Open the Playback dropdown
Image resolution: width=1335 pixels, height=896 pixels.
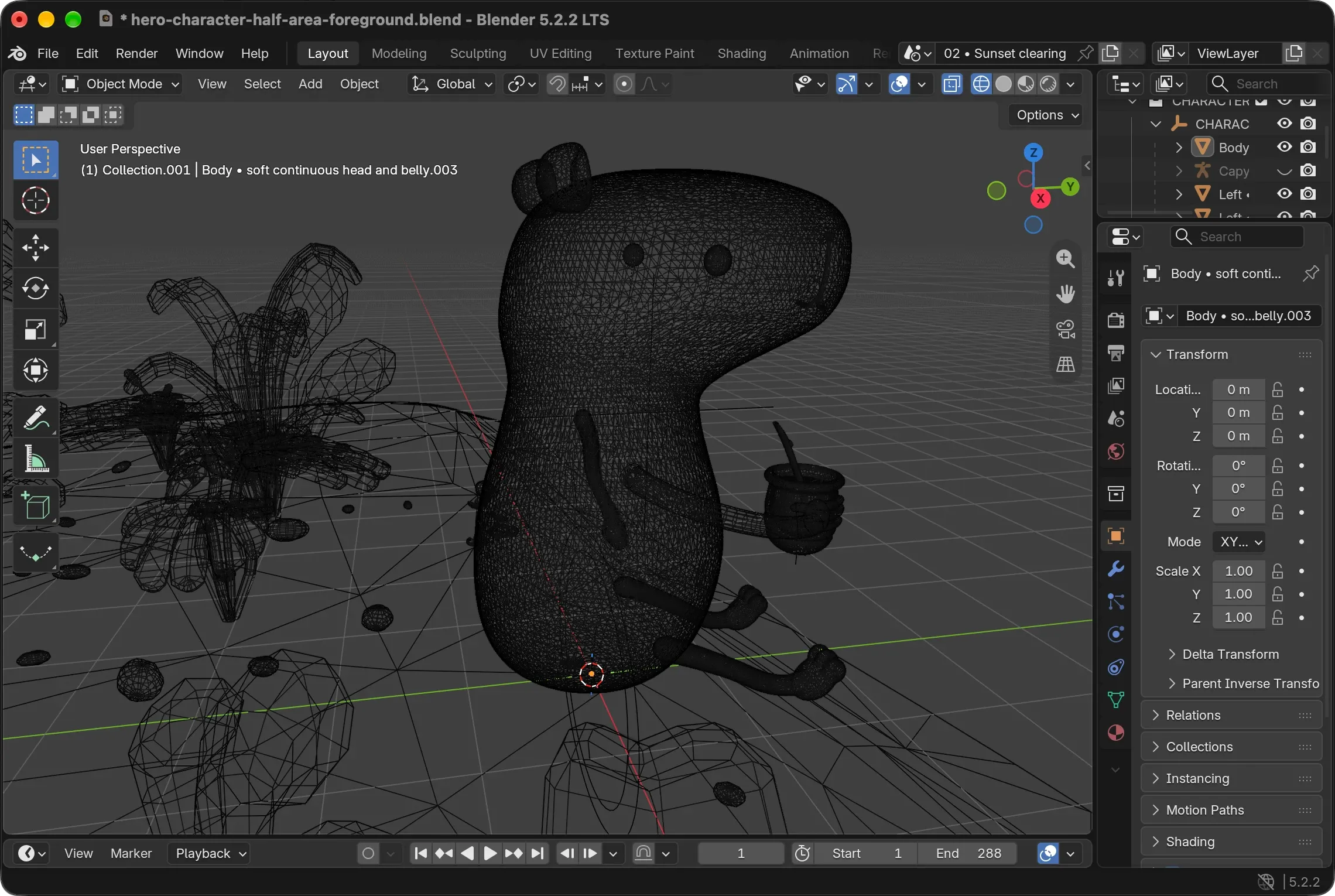point(209,853)
